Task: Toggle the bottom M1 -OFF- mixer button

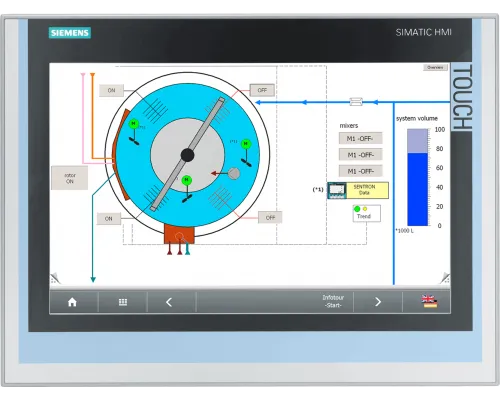Action: [x=360, y=171]
